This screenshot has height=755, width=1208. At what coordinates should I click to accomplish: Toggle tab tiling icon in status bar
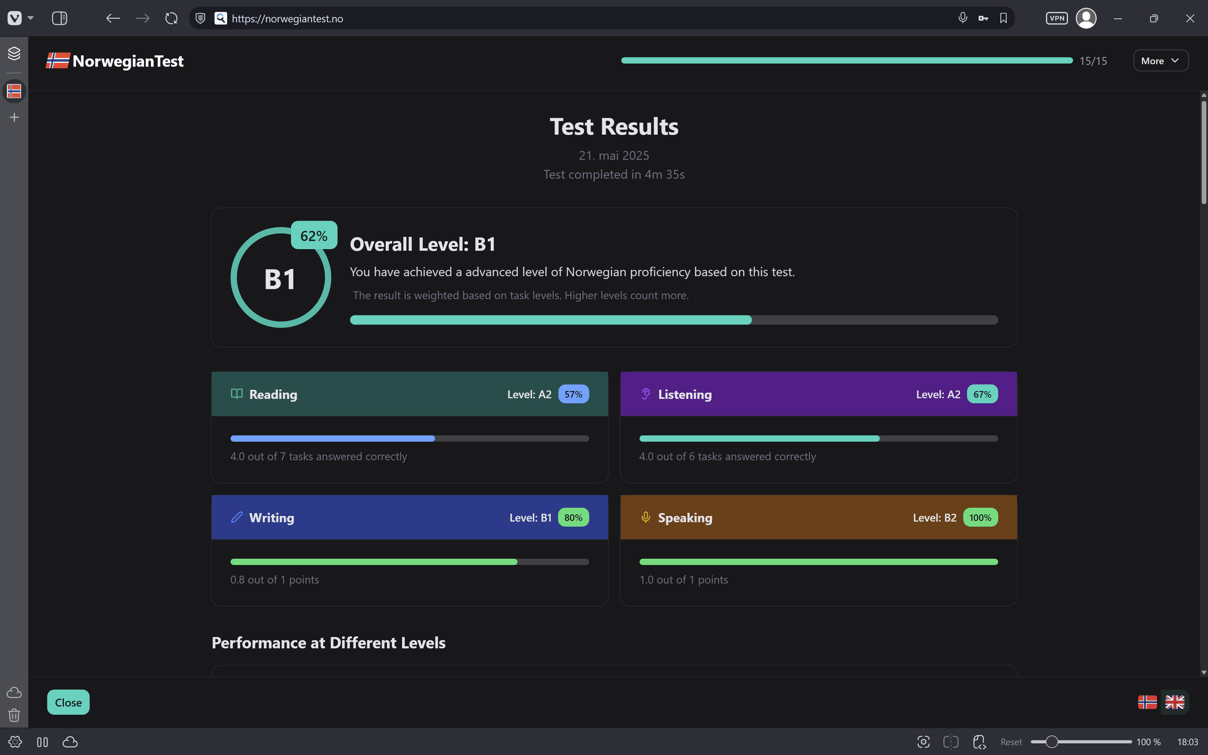tap(42, 742)
